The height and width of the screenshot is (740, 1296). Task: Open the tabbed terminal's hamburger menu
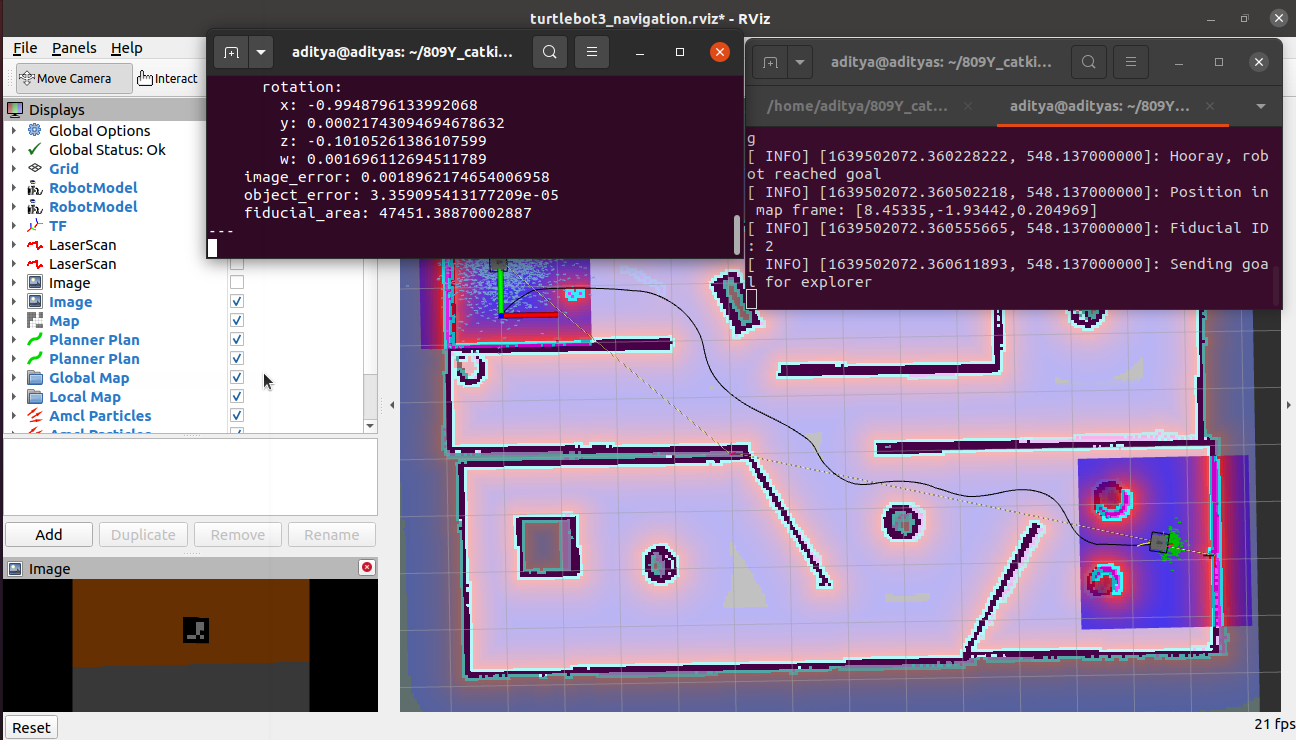click(x=1130, y=62)
